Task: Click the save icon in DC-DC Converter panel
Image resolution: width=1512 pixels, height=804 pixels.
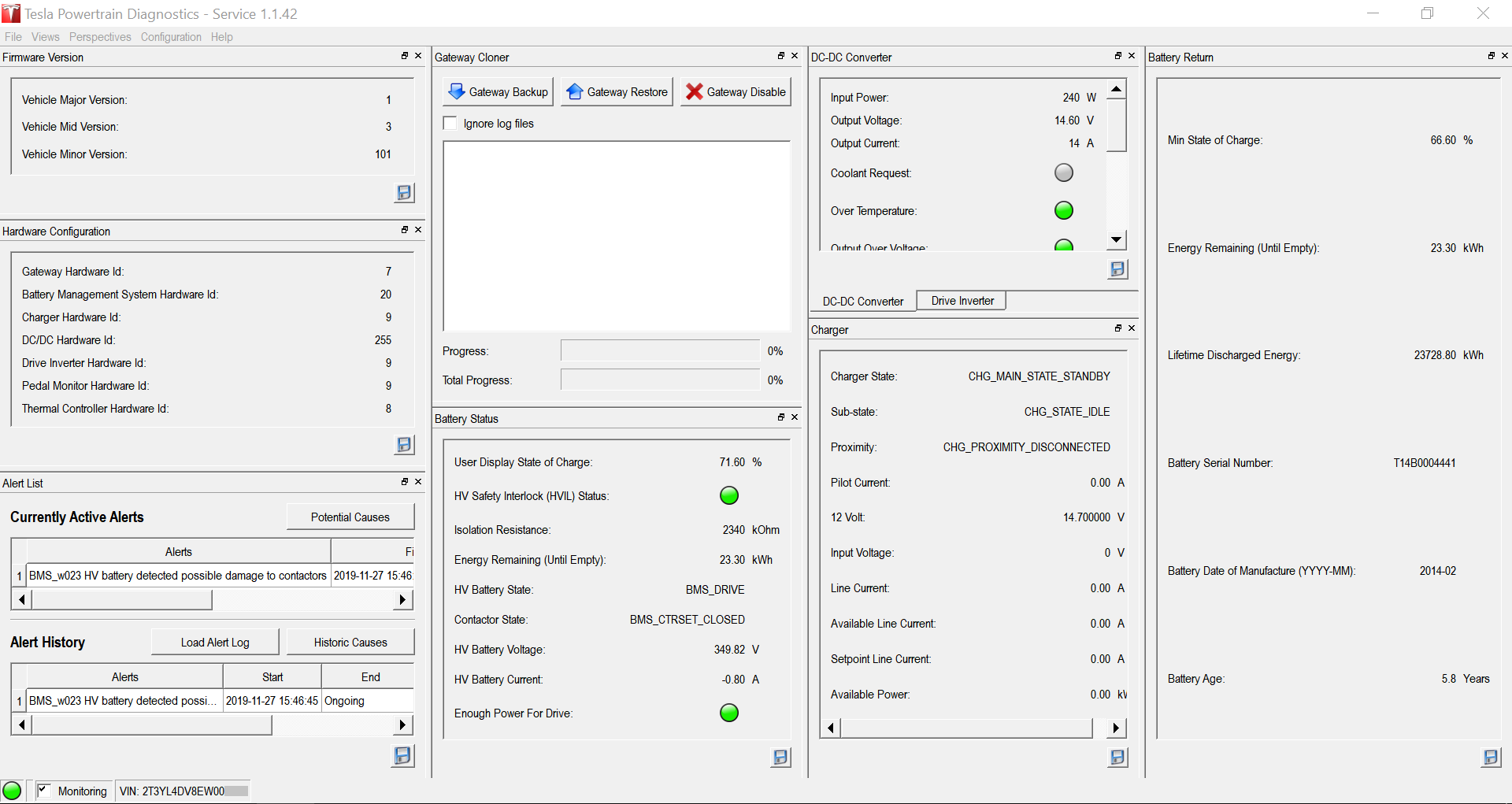Action: [x=1117, y=269]
